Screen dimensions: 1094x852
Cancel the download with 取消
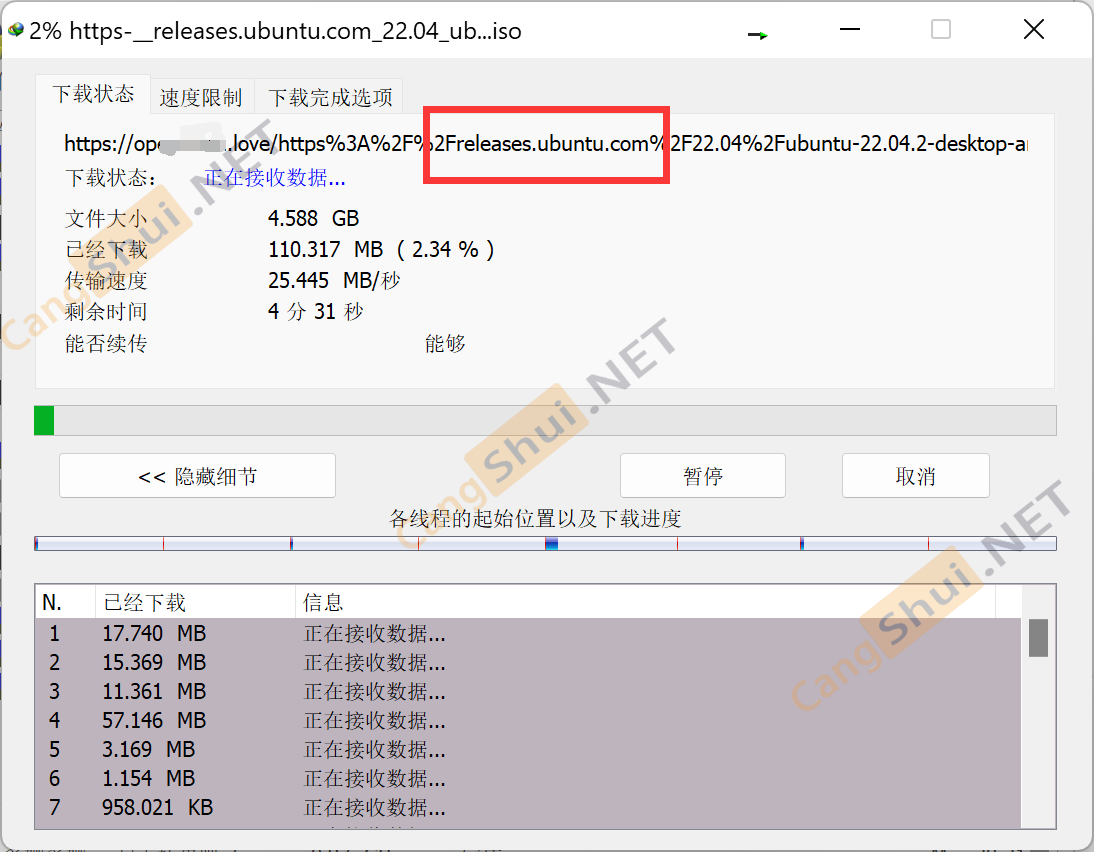coord(915,476)
